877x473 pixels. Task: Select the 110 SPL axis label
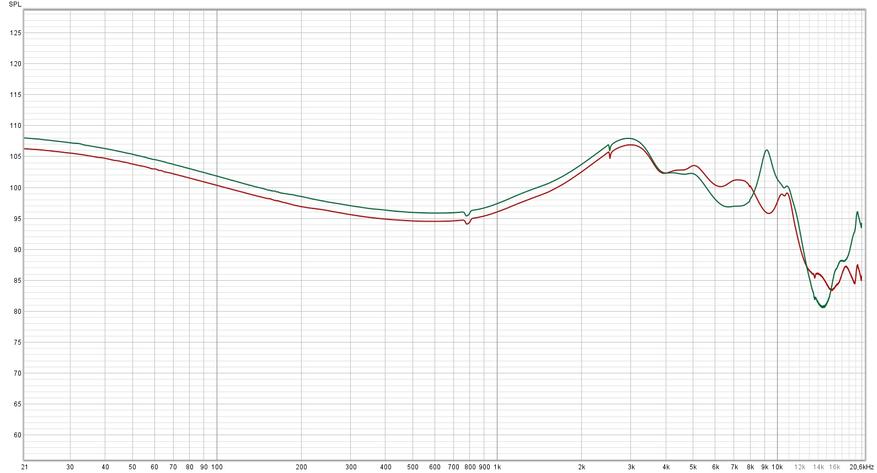click(x=15, y=126)
